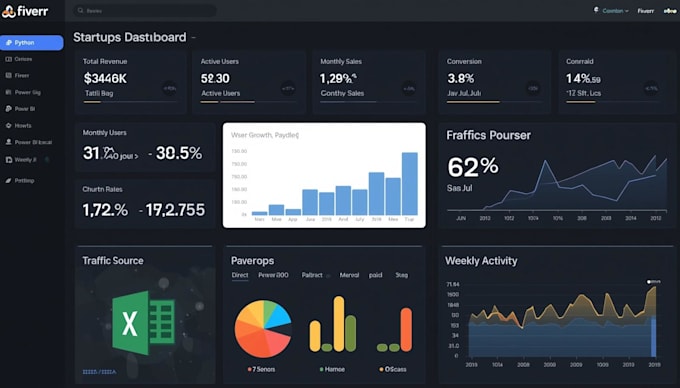Switch to the Direct tab in Paverops
The height and width of the screenshot is (388, 680).
coord(240,275)
